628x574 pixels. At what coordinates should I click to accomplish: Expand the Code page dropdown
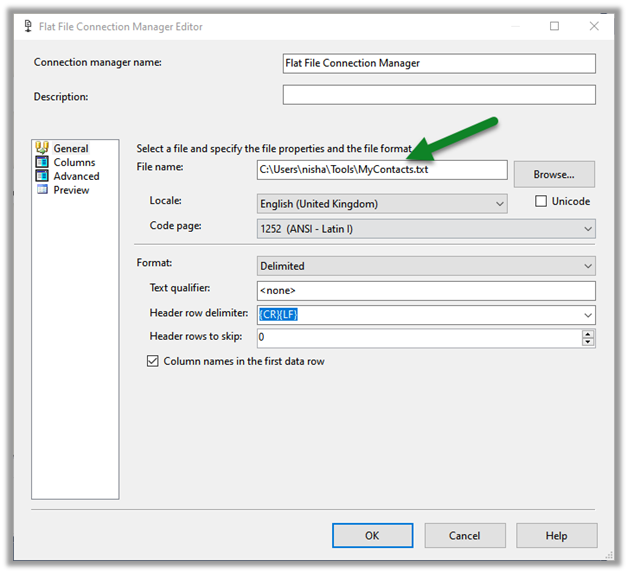point(587,229)
